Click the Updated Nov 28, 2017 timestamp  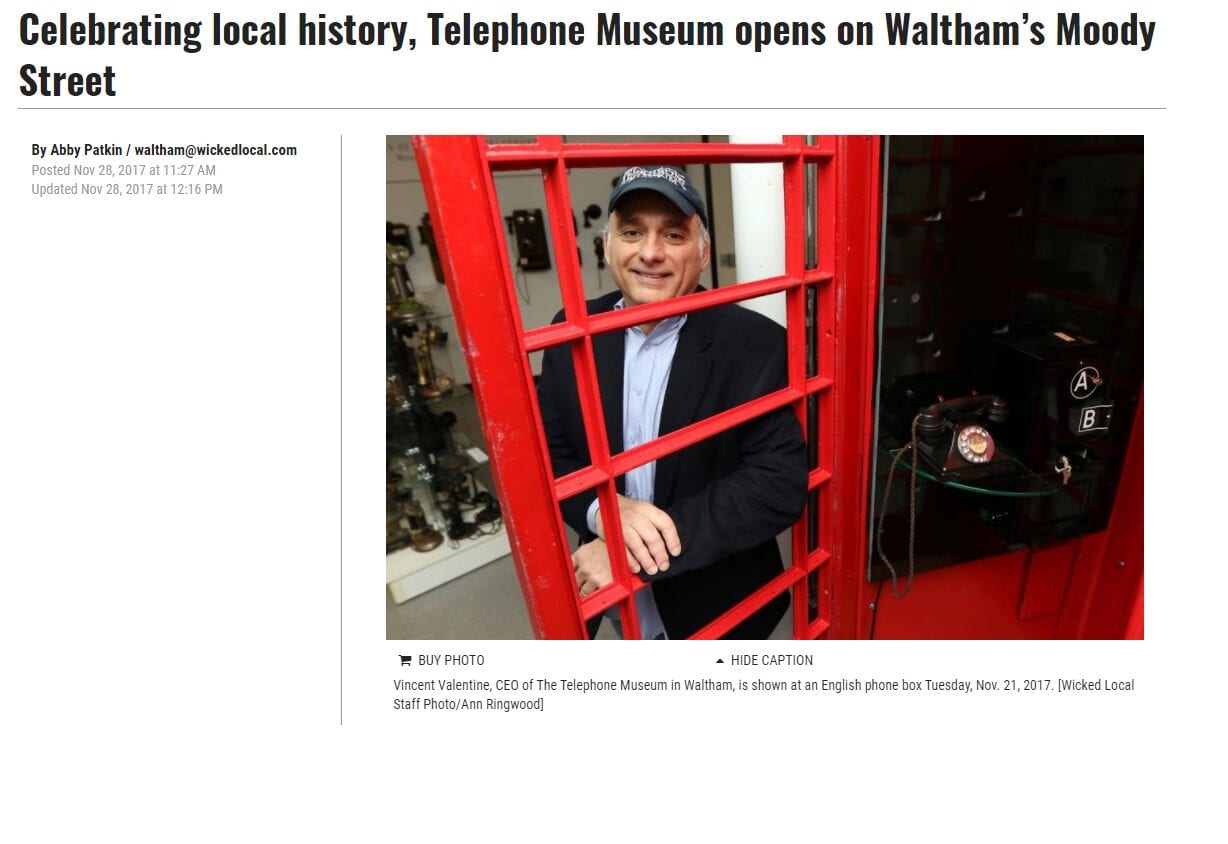pos(127,189)
